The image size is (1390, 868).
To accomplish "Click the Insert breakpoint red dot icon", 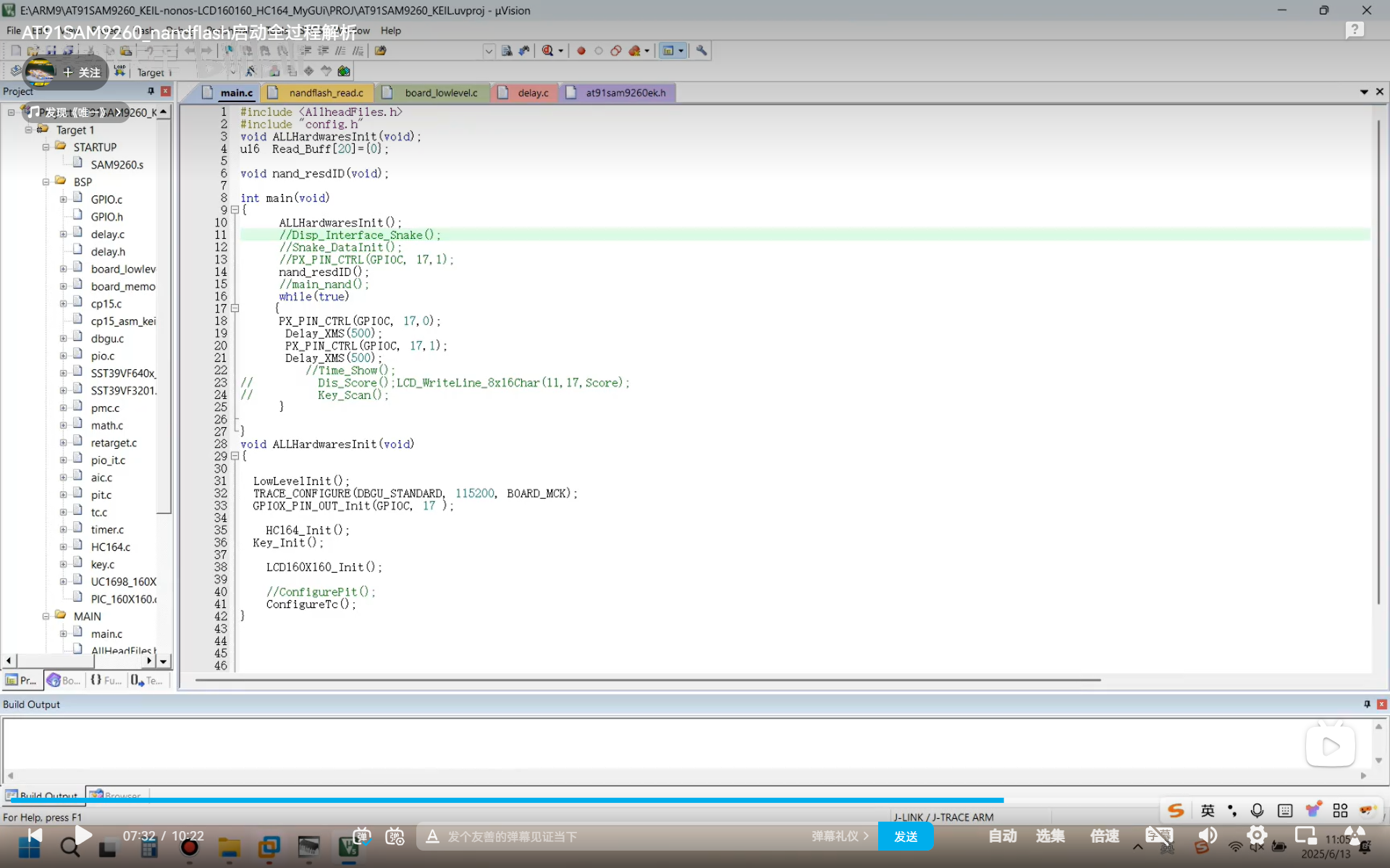I will click(x=581, y=51).
